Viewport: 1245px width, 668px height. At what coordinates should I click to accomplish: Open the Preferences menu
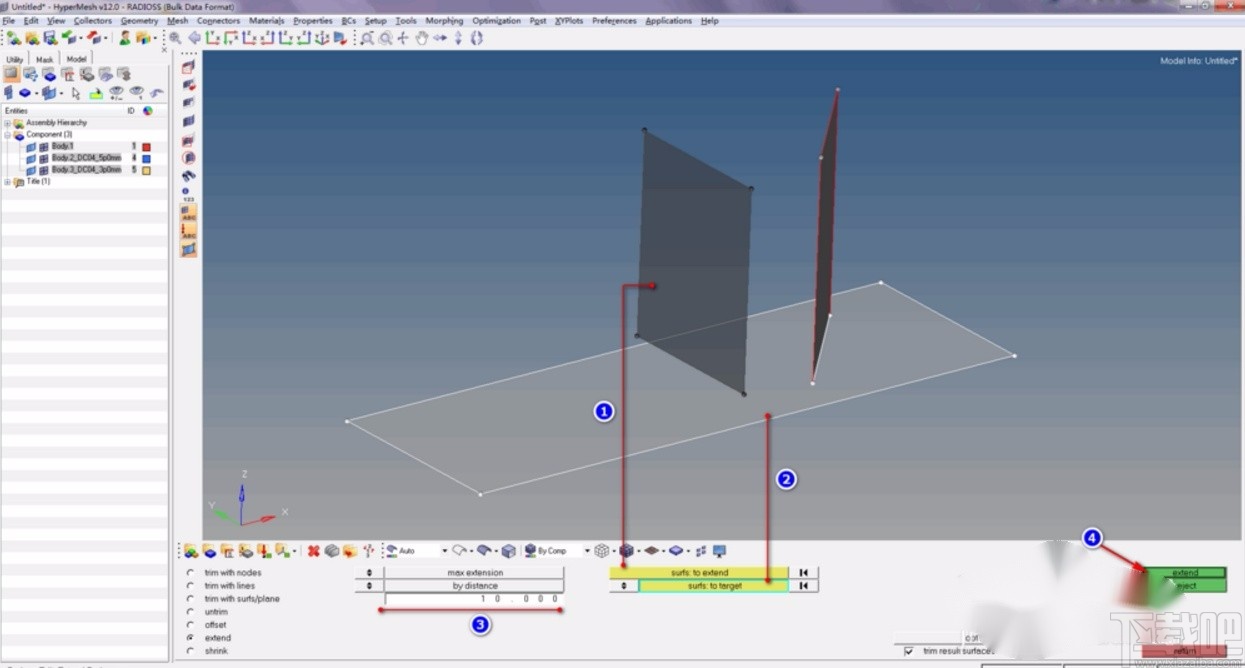(614, 20)
